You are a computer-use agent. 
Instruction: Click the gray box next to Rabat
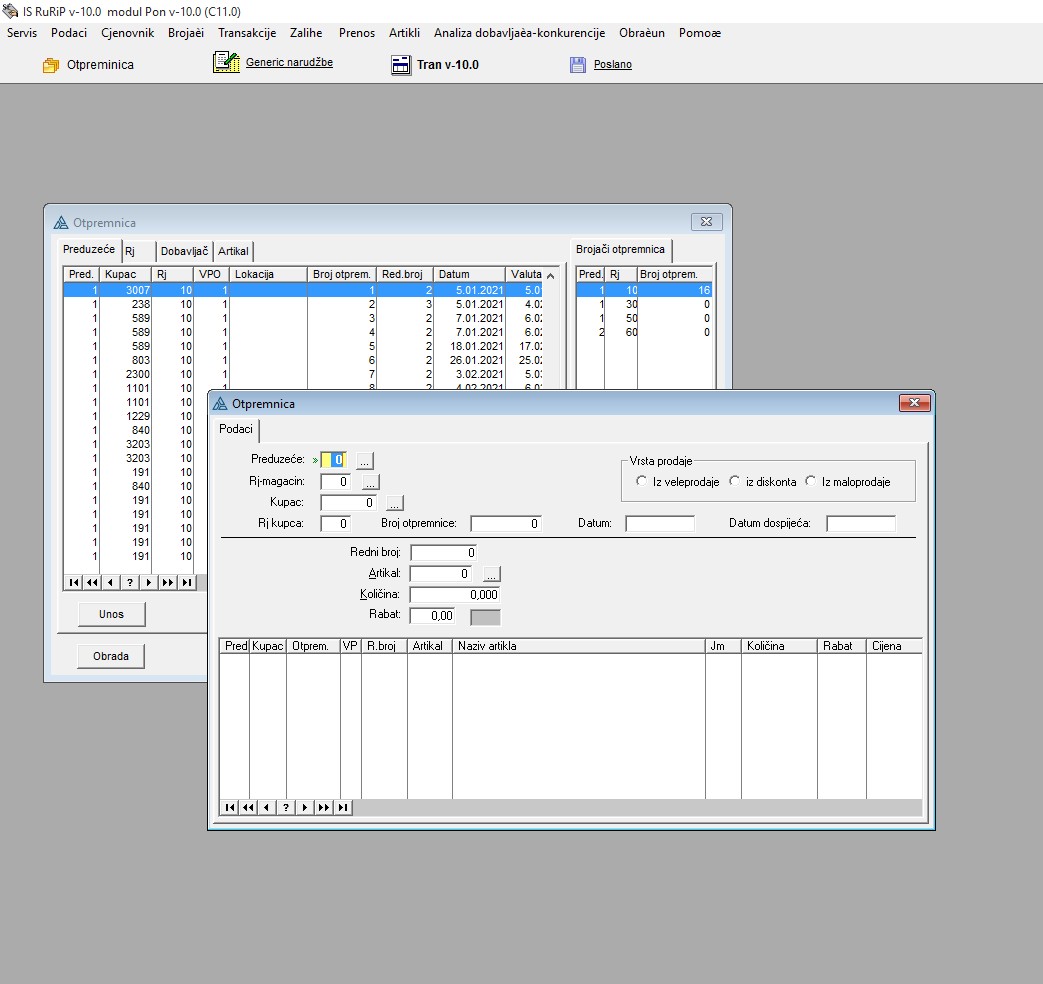pos(485,616)
